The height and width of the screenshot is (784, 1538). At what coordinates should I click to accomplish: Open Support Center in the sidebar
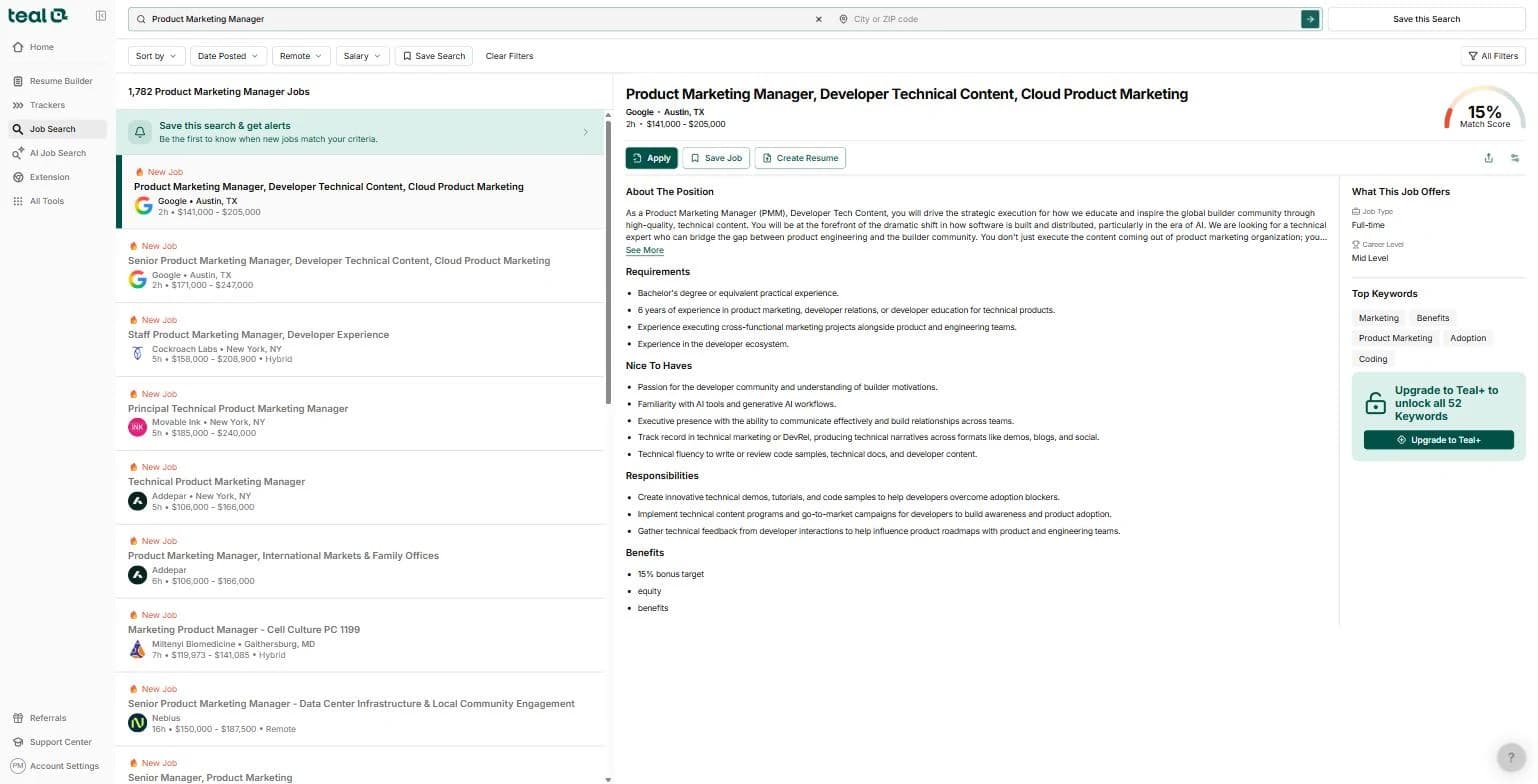56,742
